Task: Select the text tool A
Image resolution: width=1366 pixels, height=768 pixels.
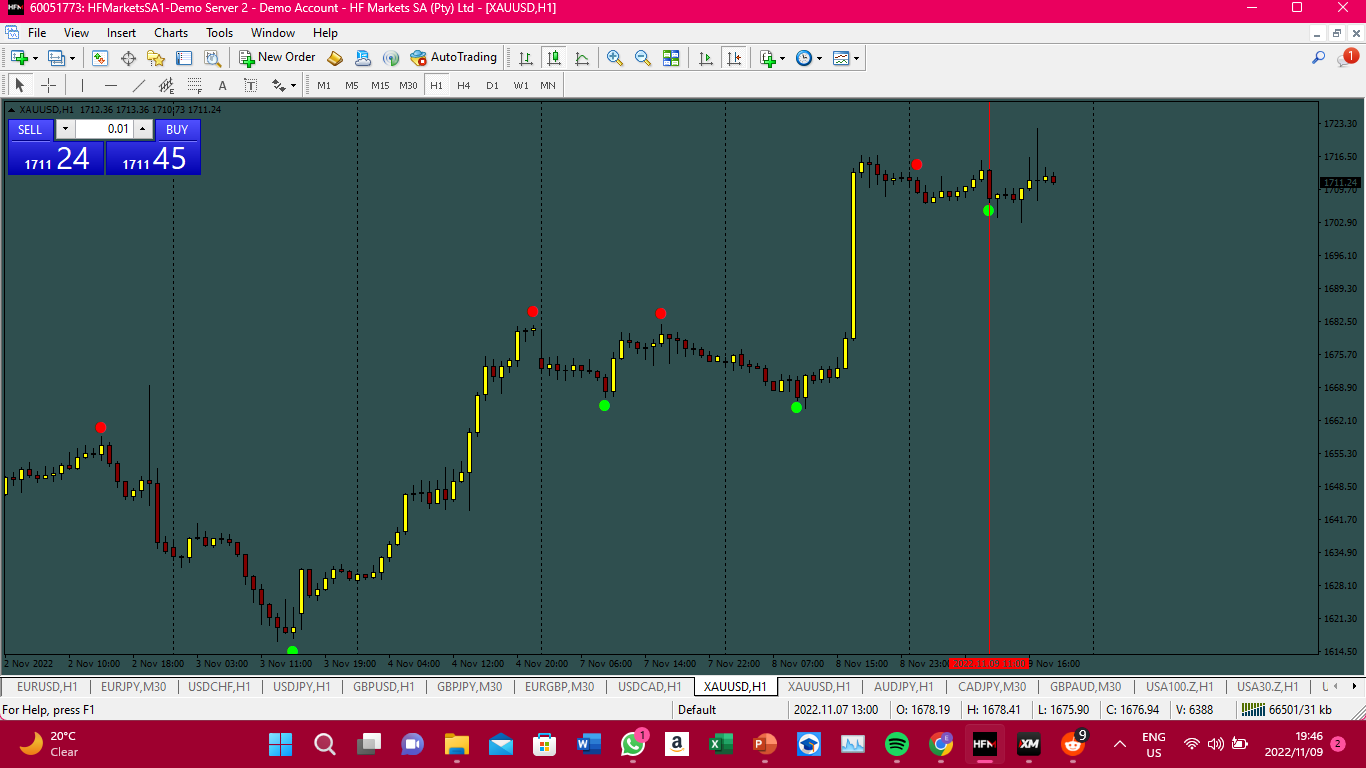Action: click(222, 85)
